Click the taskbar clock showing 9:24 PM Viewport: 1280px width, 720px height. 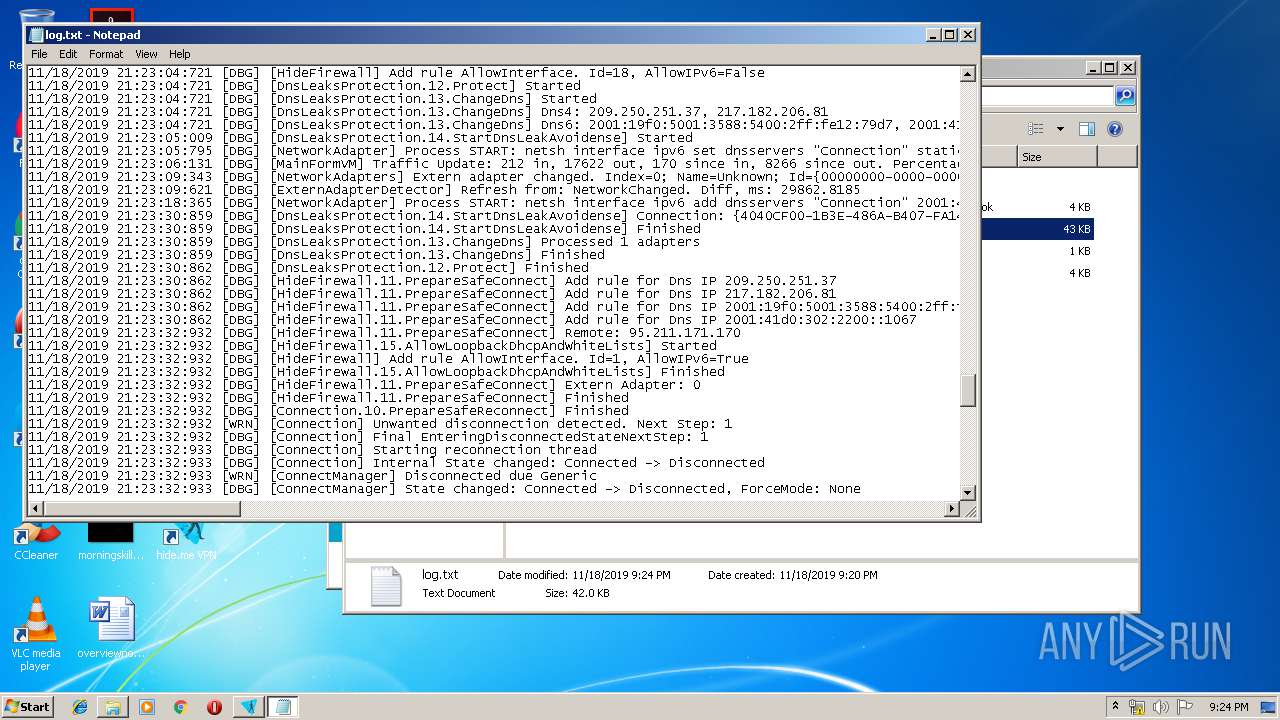tap(1228, 707)
